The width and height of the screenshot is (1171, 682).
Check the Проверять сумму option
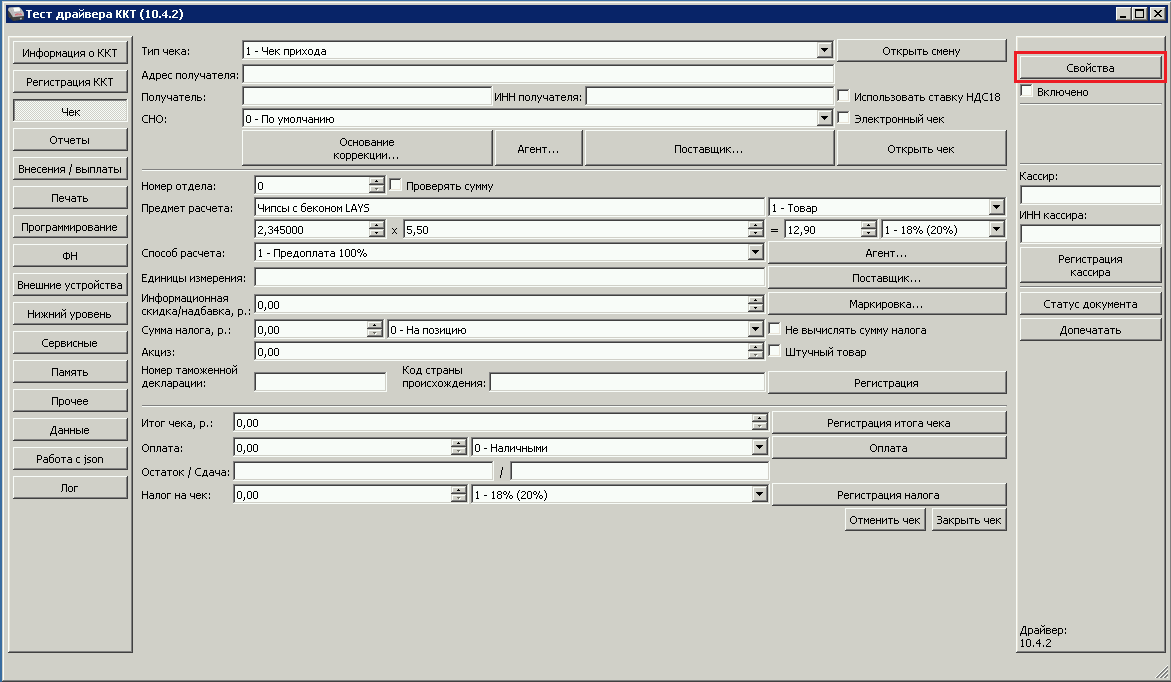(x=396, y=186)
